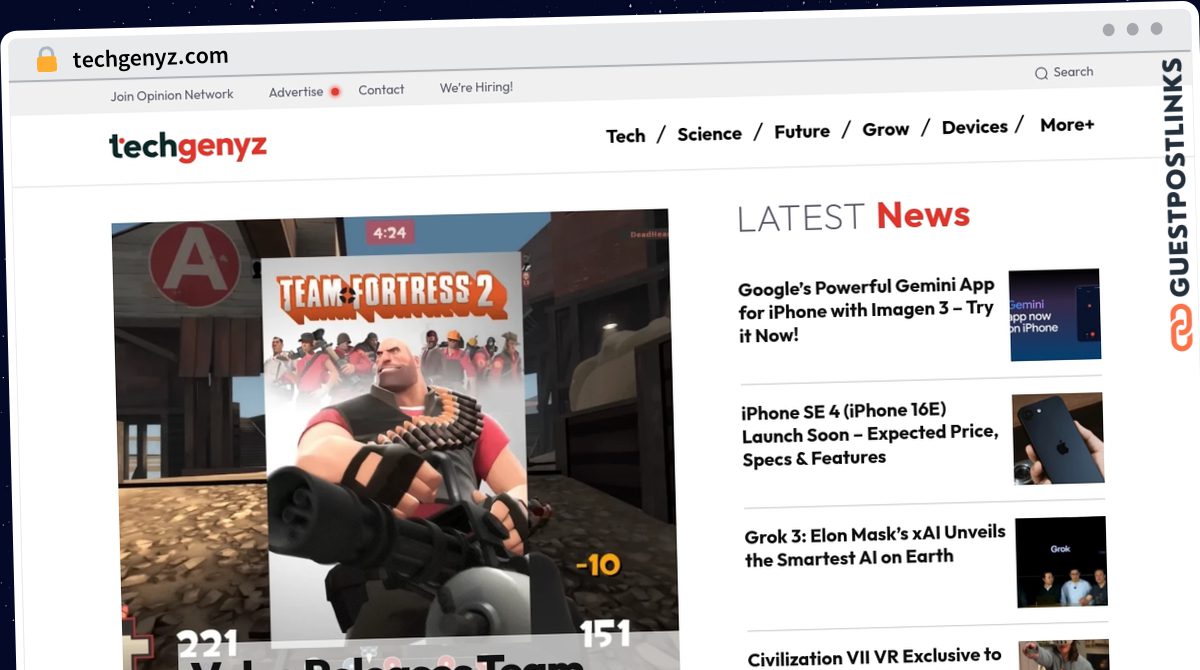Select the Science menu item
Viewport: 1200px width, 670px height.
(x=710, y=134)
